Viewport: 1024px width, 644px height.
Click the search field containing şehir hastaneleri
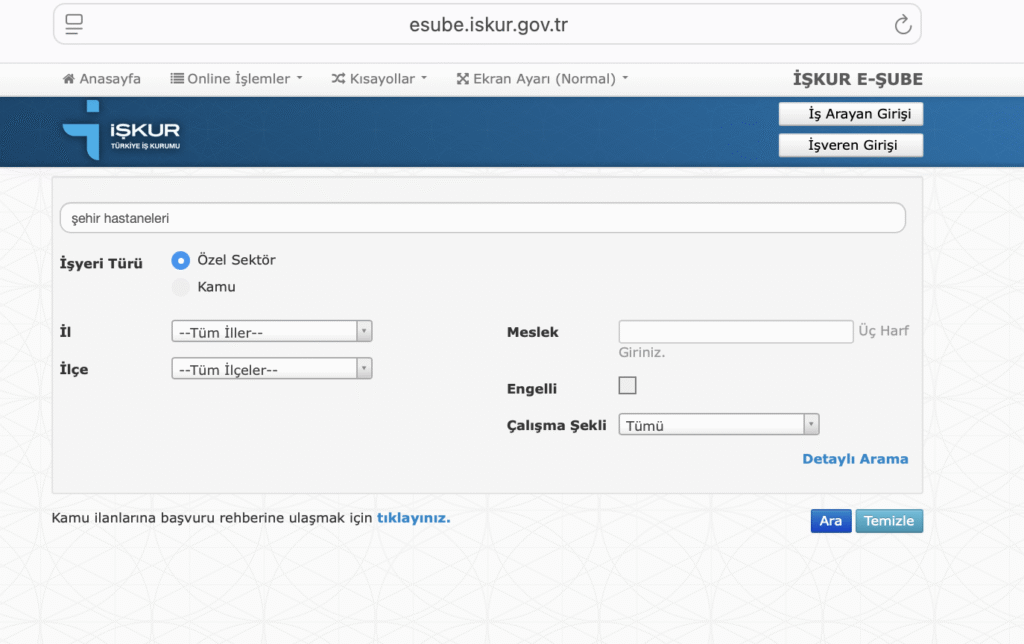483,218
